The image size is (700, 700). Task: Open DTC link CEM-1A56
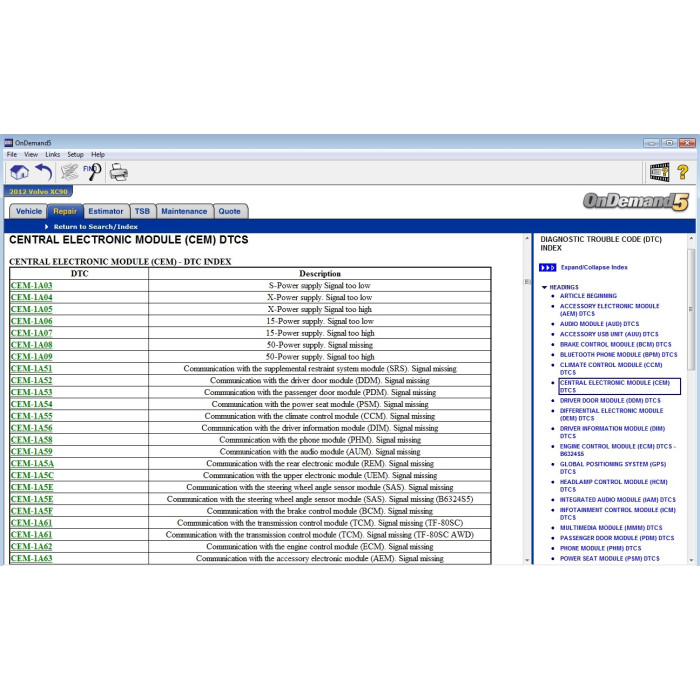click(31, 428)
